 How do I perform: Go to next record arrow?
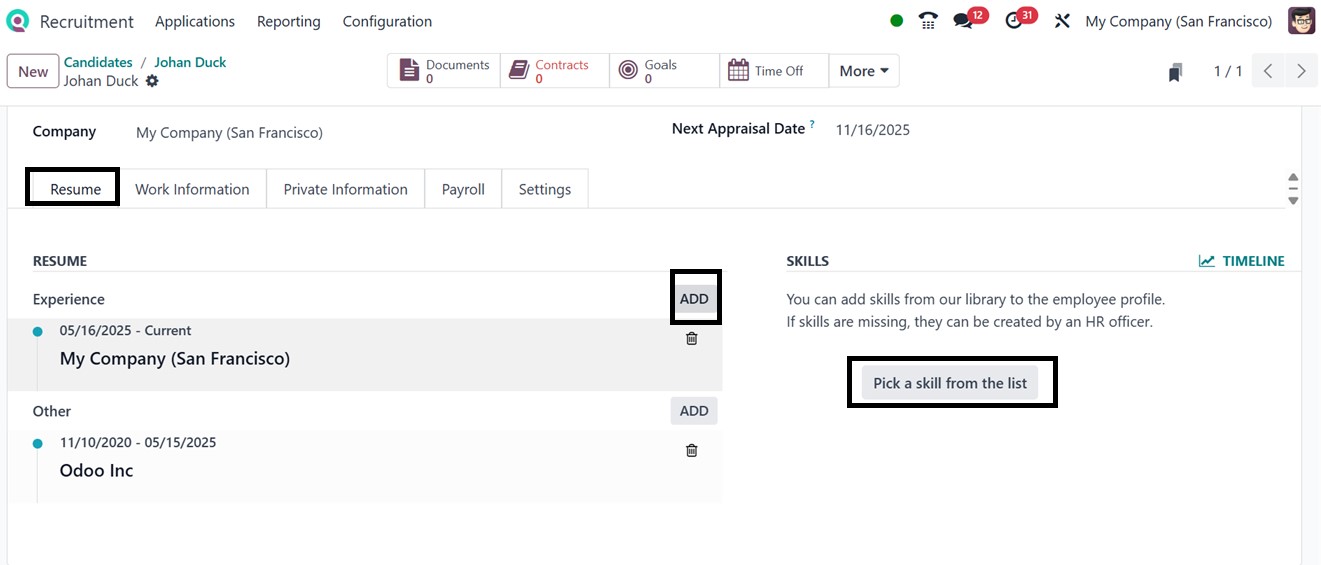click(1301, 71)
